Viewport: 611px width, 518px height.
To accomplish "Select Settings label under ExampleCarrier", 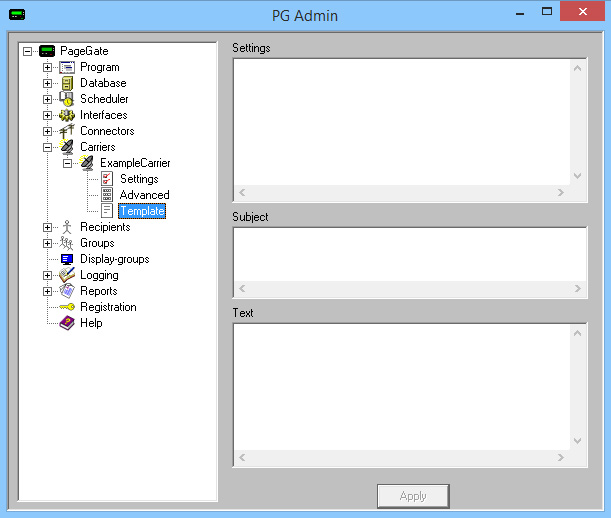I will (x=139, y=179).
